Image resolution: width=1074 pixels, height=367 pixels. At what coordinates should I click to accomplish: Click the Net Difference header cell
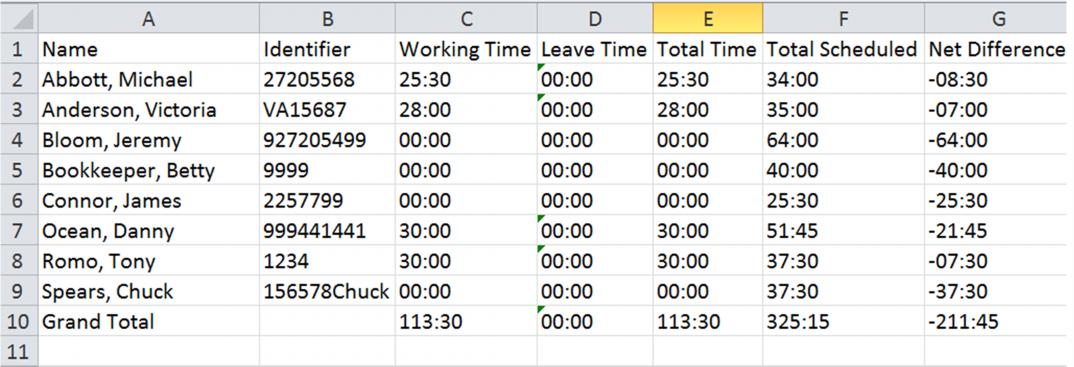(999, 49)
